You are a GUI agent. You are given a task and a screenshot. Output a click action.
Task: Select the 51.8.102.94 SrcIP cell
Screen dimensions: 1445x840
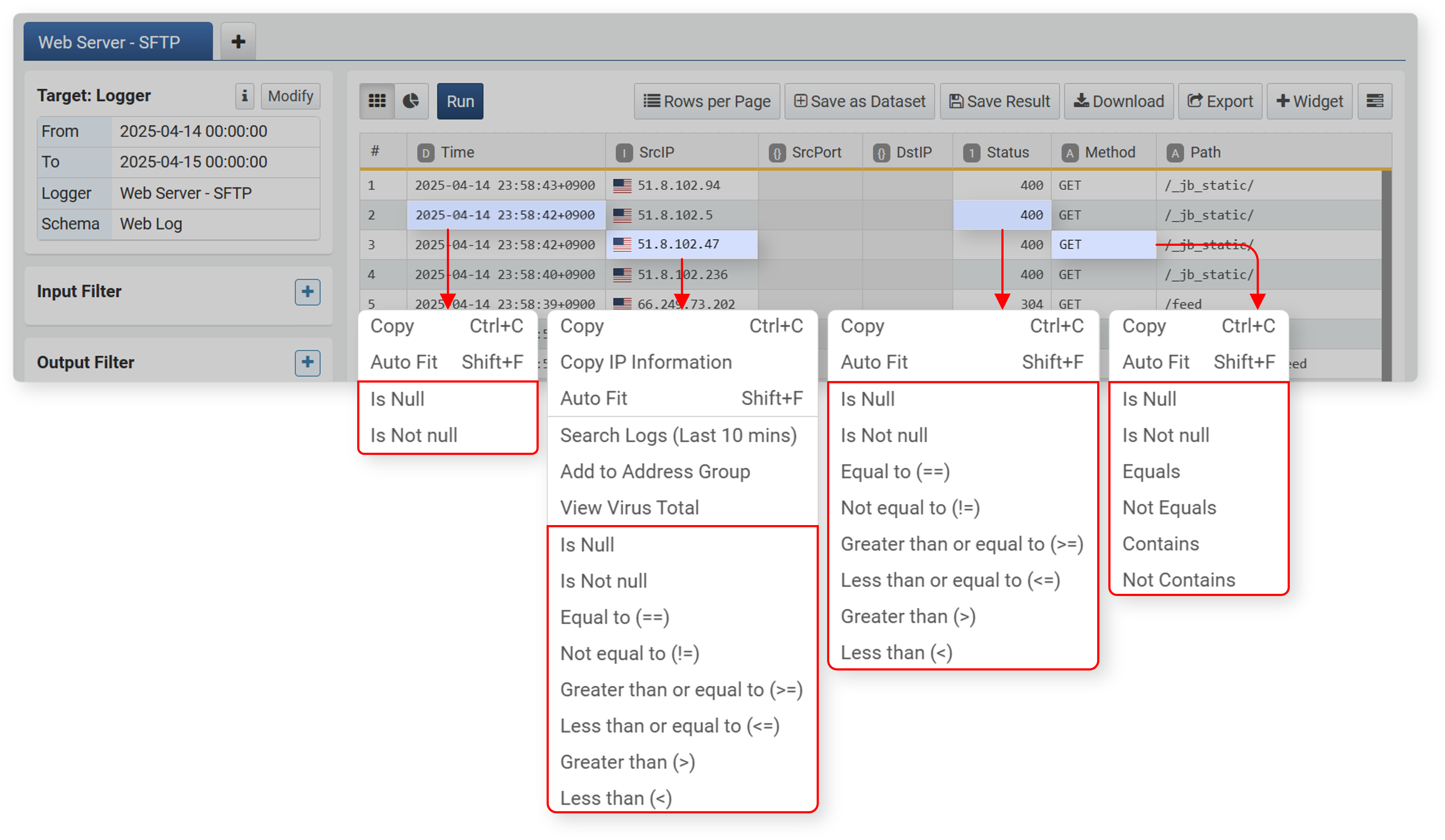(x=682, y=185)
